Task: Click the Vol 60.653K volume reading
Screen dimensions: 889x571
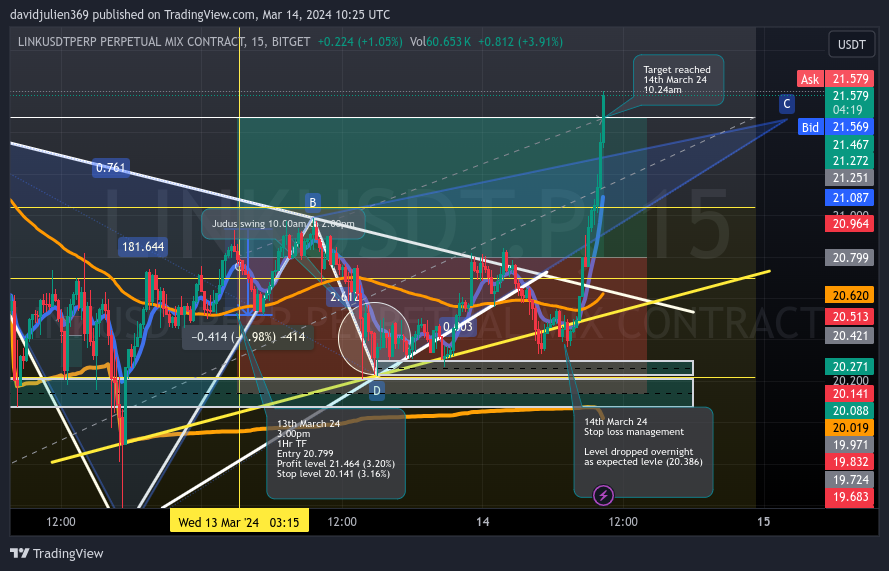Action: click(440, 41)
